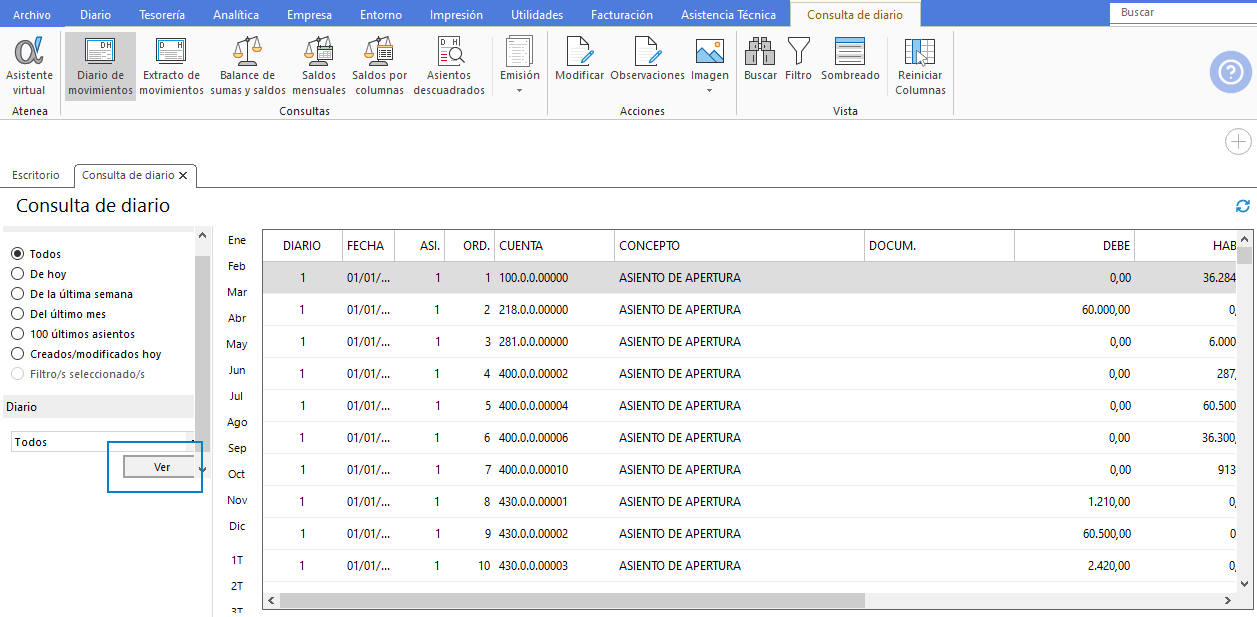Open the Empresa ribbon tab
Image resolution: width=1257 pixels, height=617 pixels.
[309, 15]
